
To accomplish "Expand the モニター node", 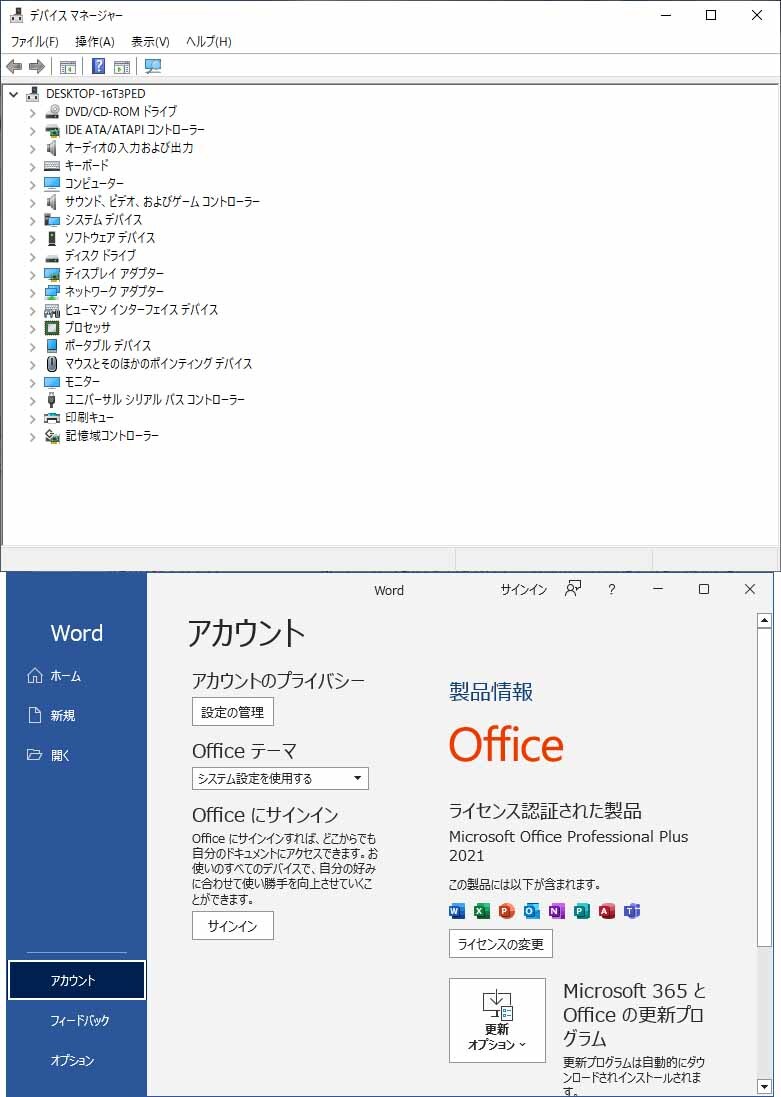I will (32, 382).
